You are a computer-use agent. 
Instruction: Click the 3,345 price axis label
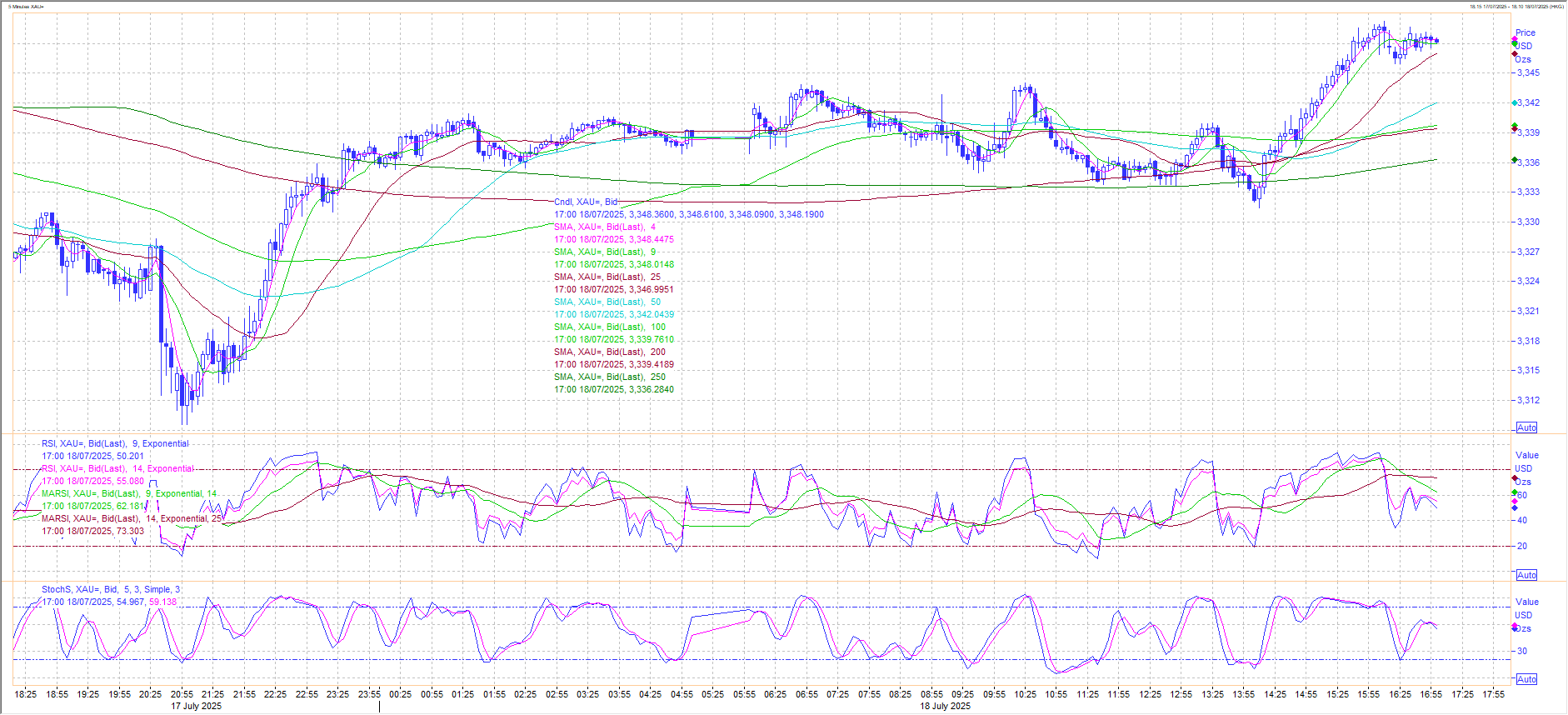tap(1528, 72)
